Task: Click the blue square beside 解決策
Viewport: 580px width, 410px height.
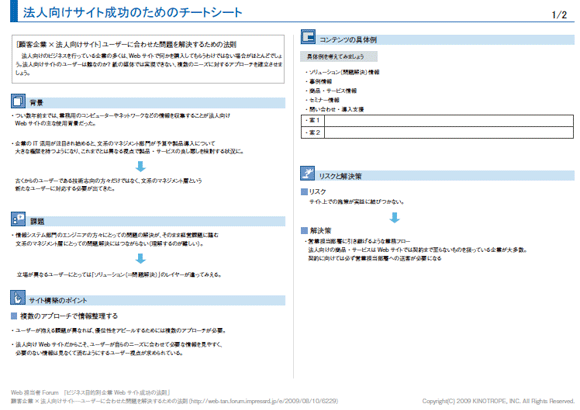Action: pyautogui.click(x=304, y=231)
